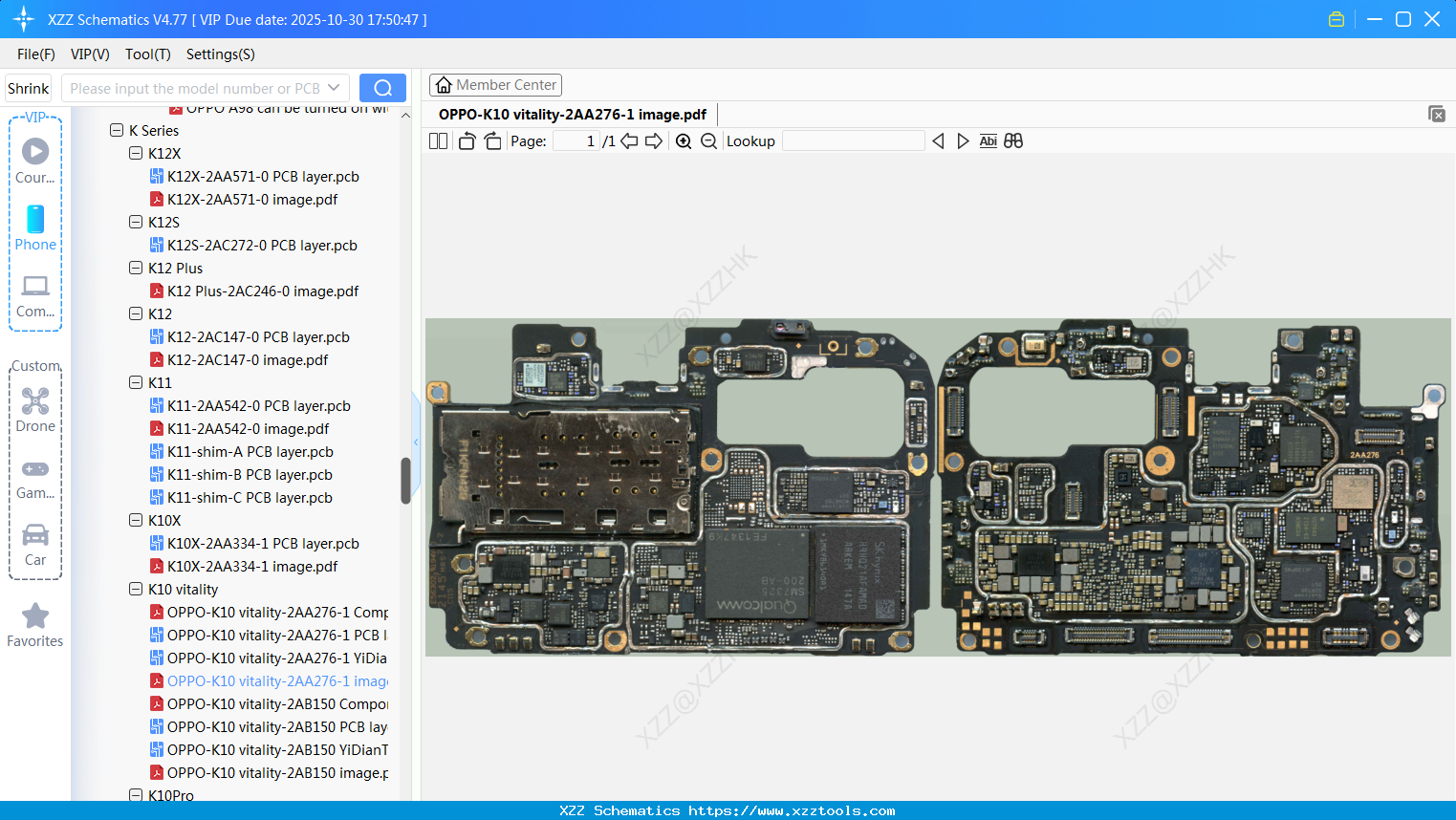Zoom in on the PDF image

[x=684, y=141]
